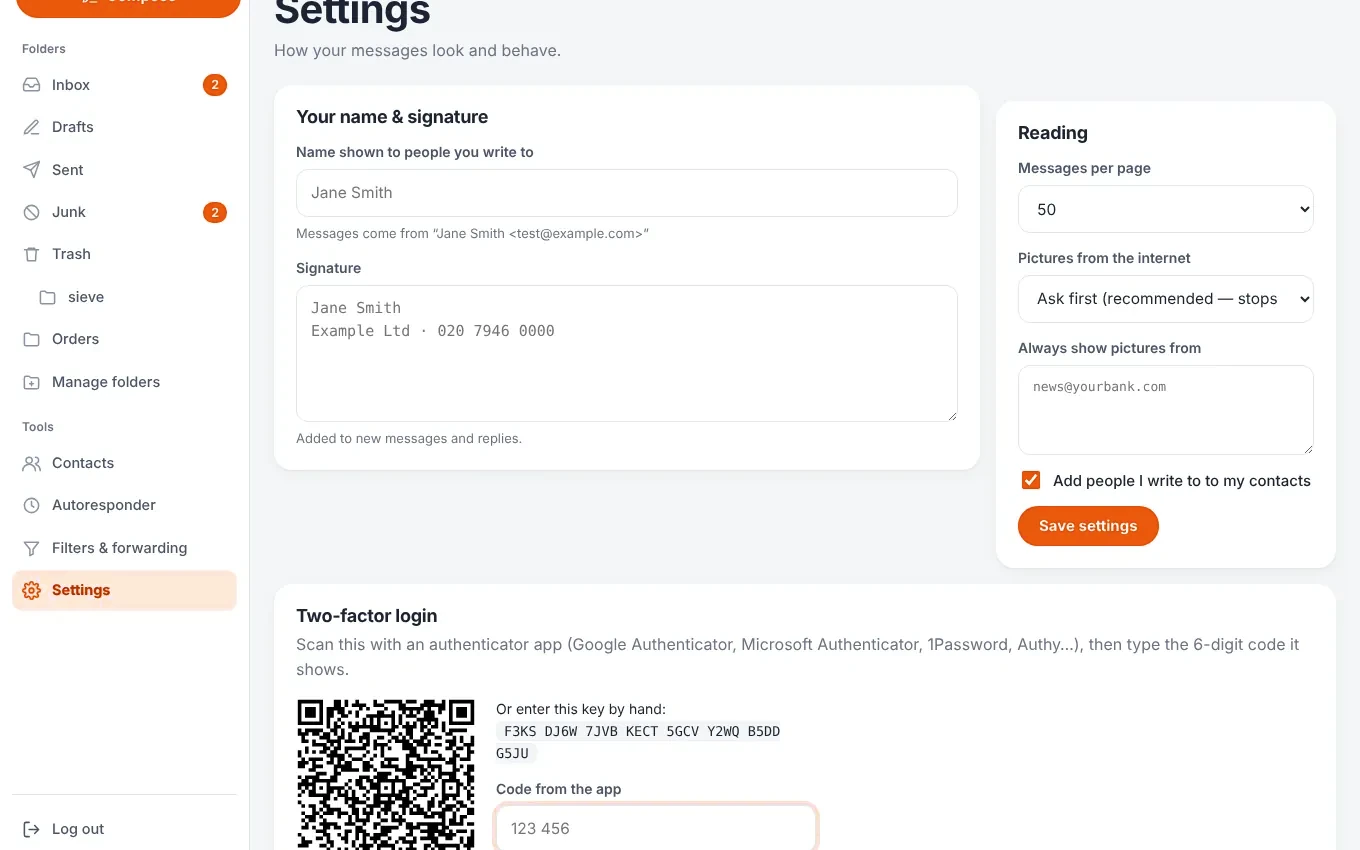
Task: Click the Trash bin icon
Action: 32,254
